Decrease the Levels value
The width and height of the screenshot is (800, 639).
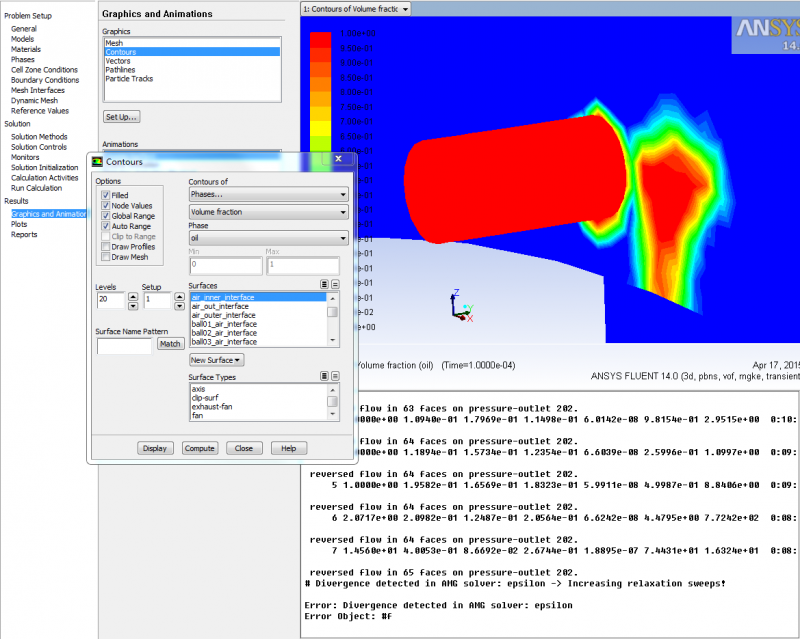[133, 306]
